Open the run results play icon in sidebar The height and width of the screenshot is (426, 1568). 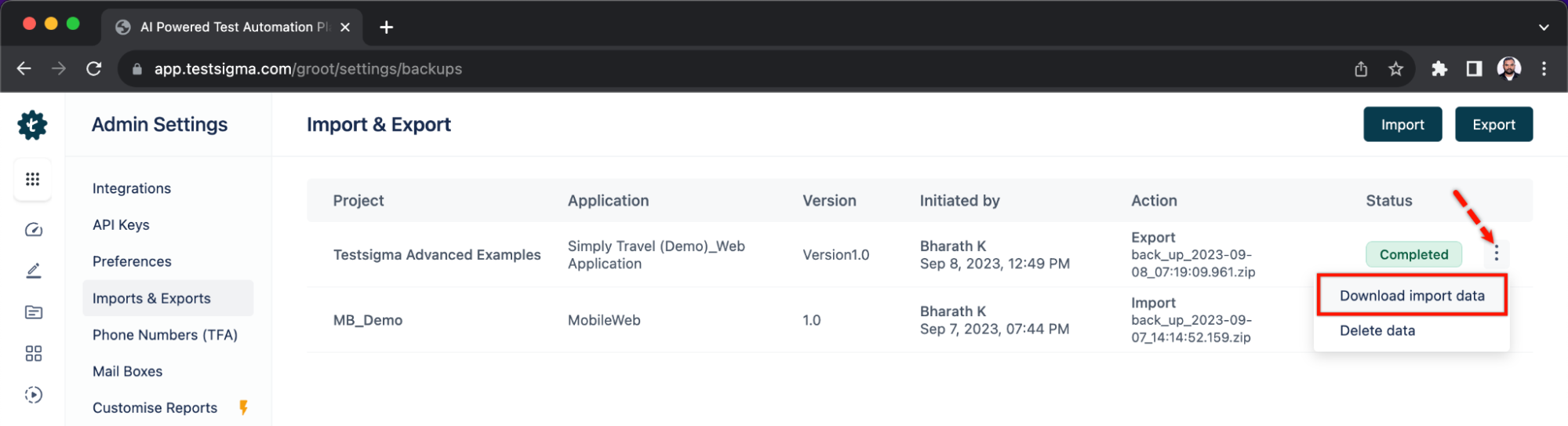pos(33,395)
